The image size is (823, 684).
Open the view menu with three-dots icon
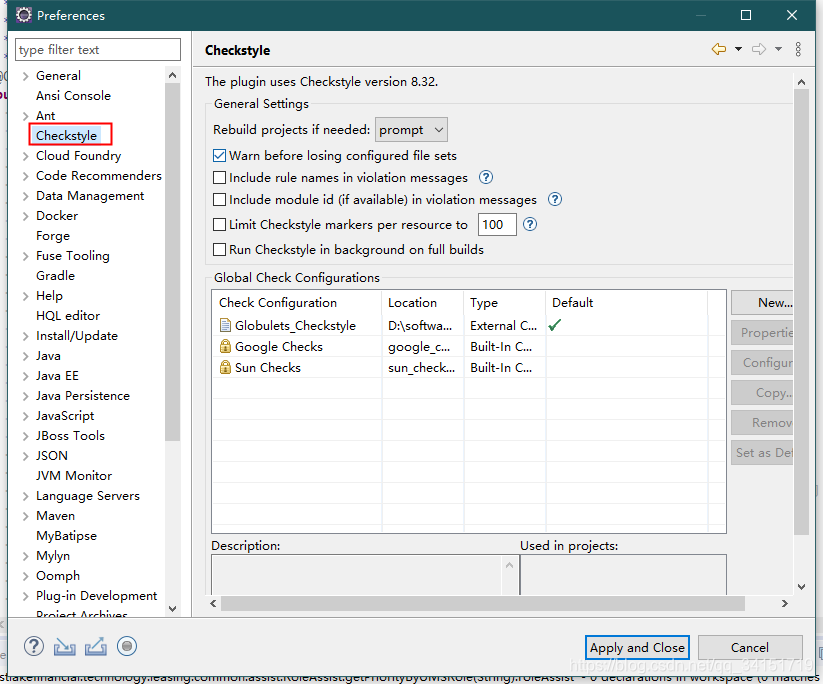coord(796,50)
